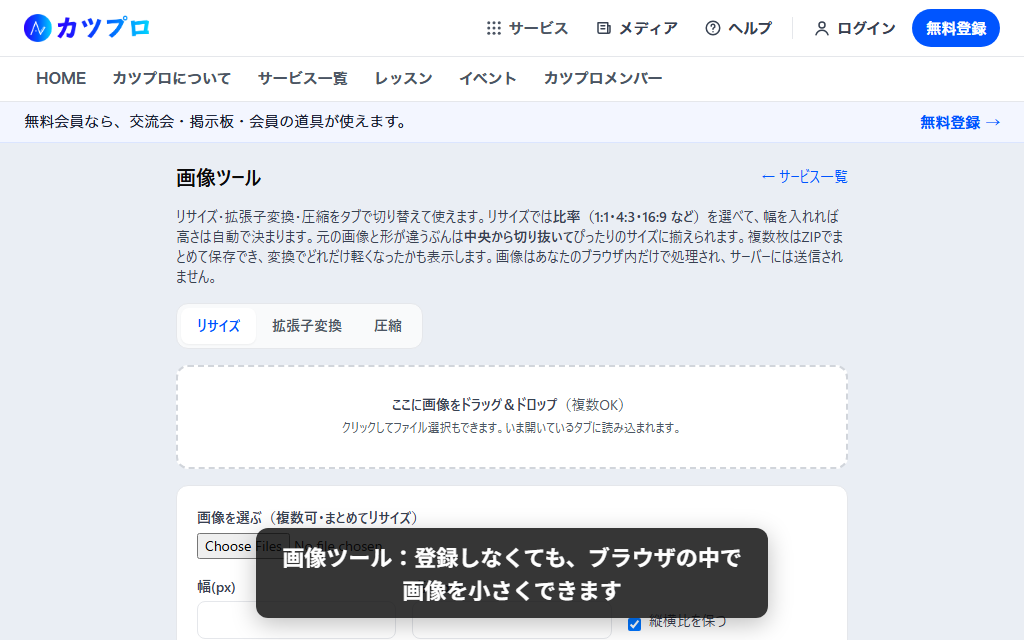Open イベント in navigation bar
The width and height of the screenshot is (1024, 640).
click(488, 78)
